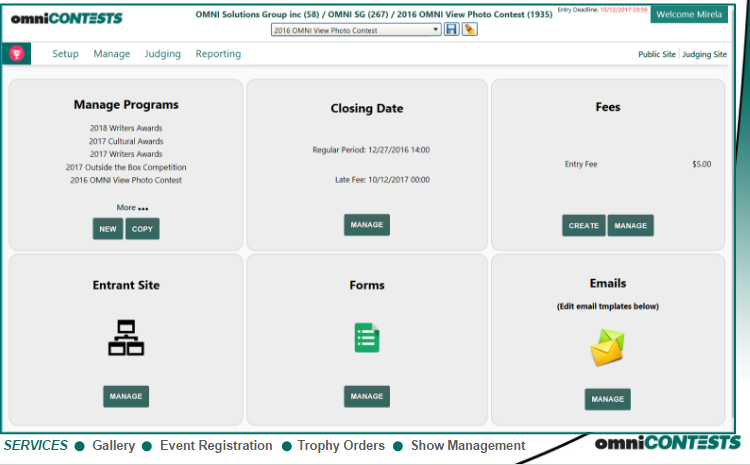The height and width of the screenshot is (465, 750).
Task: Click the Forms card heading
Action: [367, 285]
